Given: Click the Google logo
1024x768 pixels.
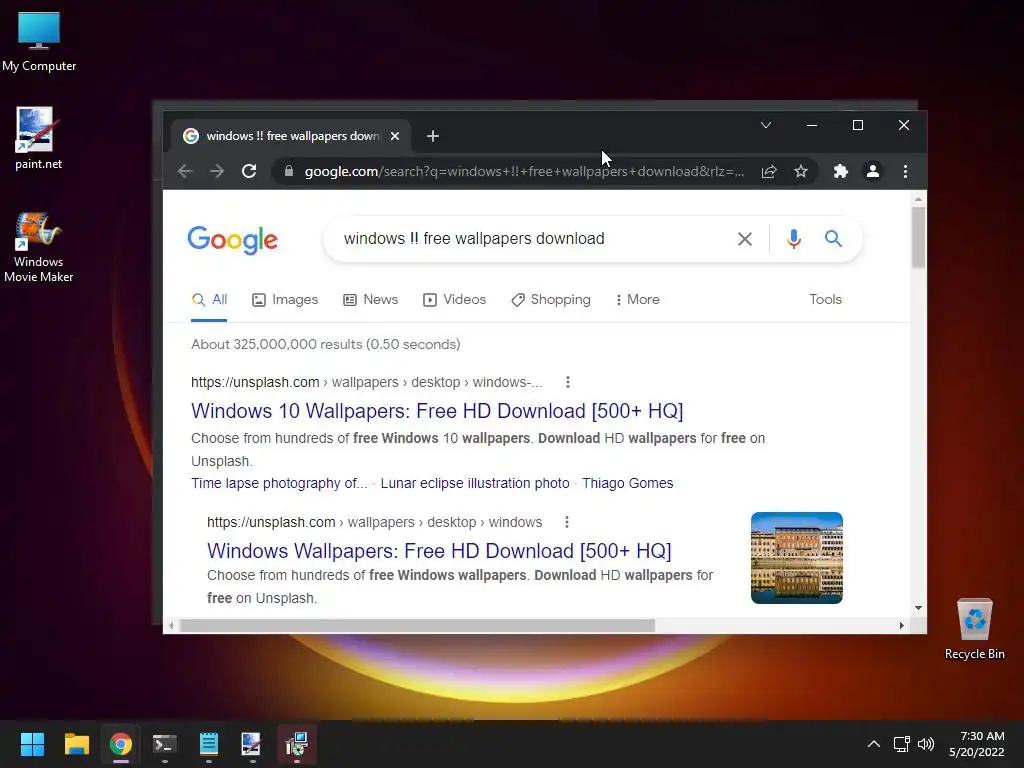Looking at the screenshot, I should coord(232,240).
